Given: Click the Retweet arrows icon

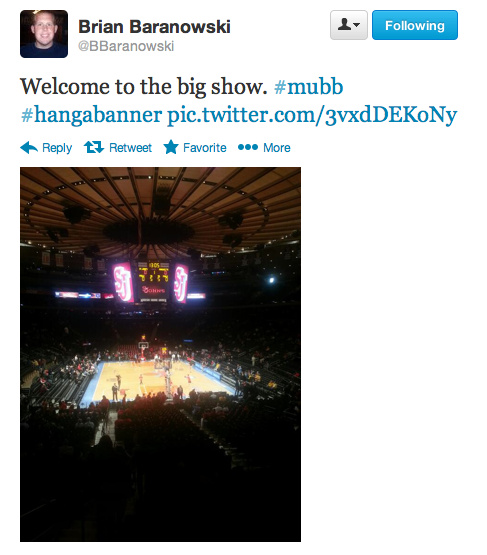Looking at the screenshot, I should pyautogui.click(x=94, y=147).
